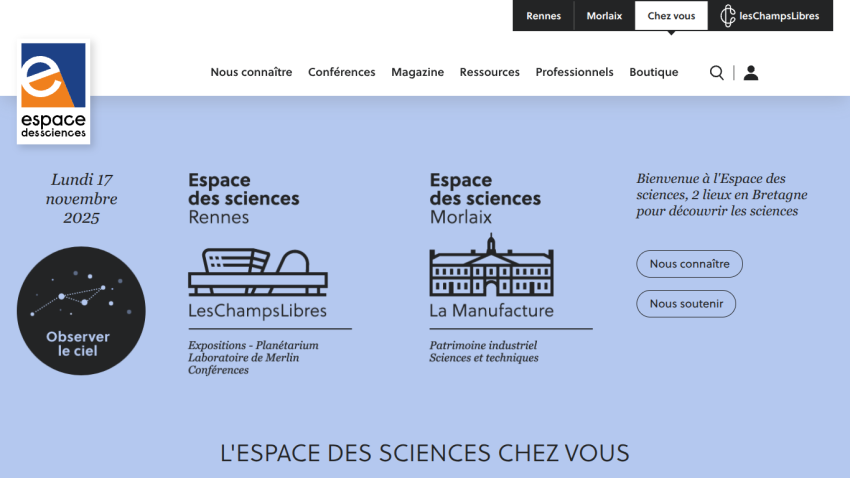Click the lesChampsLibres logo link

770,16
